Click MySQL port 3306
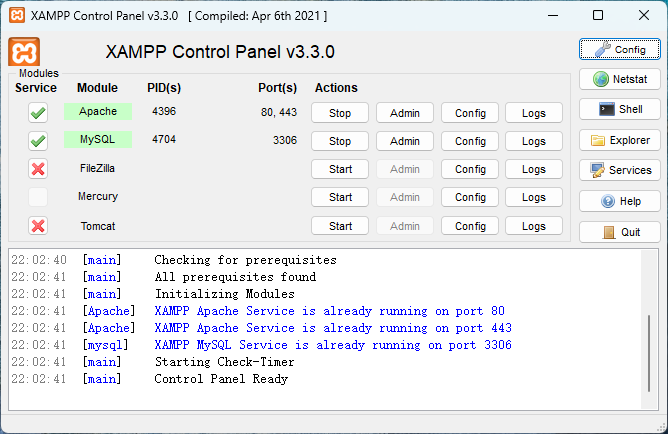 coord(285,140)
